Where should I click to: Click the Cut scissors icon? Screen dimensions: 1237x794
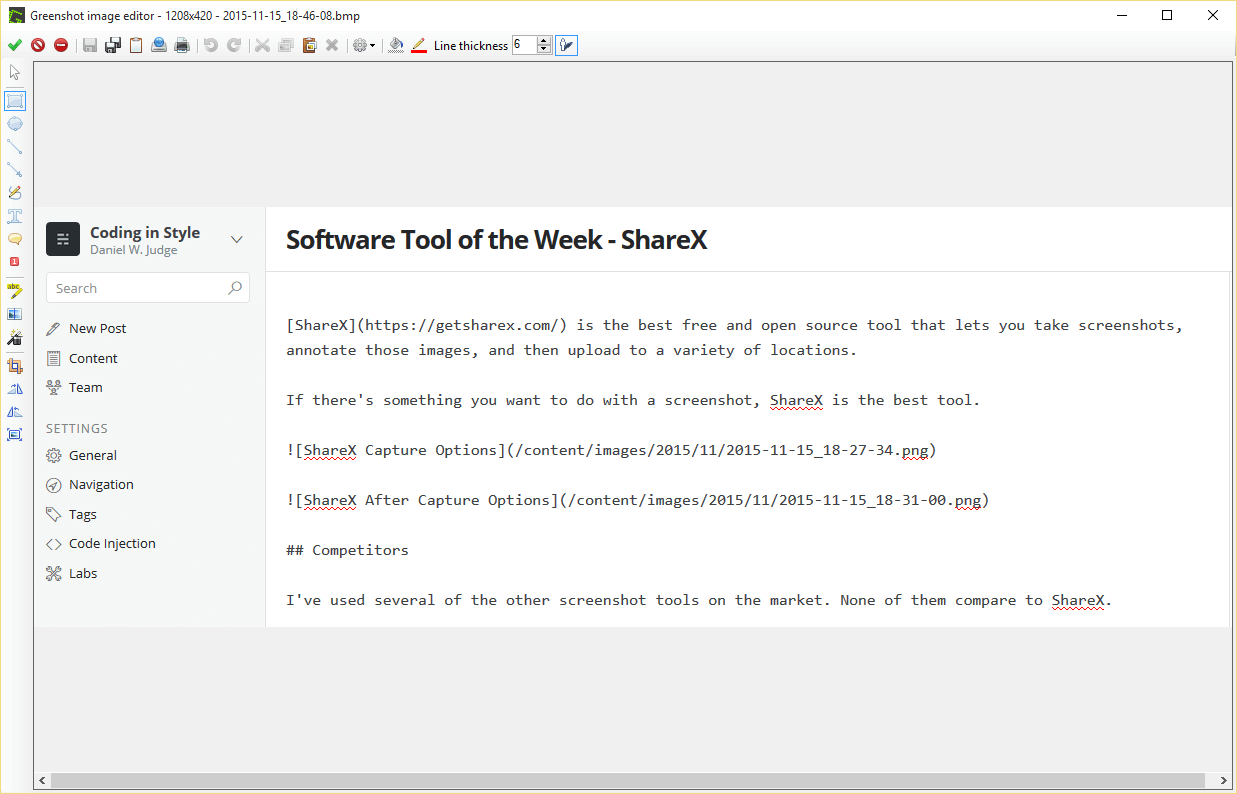263,45
